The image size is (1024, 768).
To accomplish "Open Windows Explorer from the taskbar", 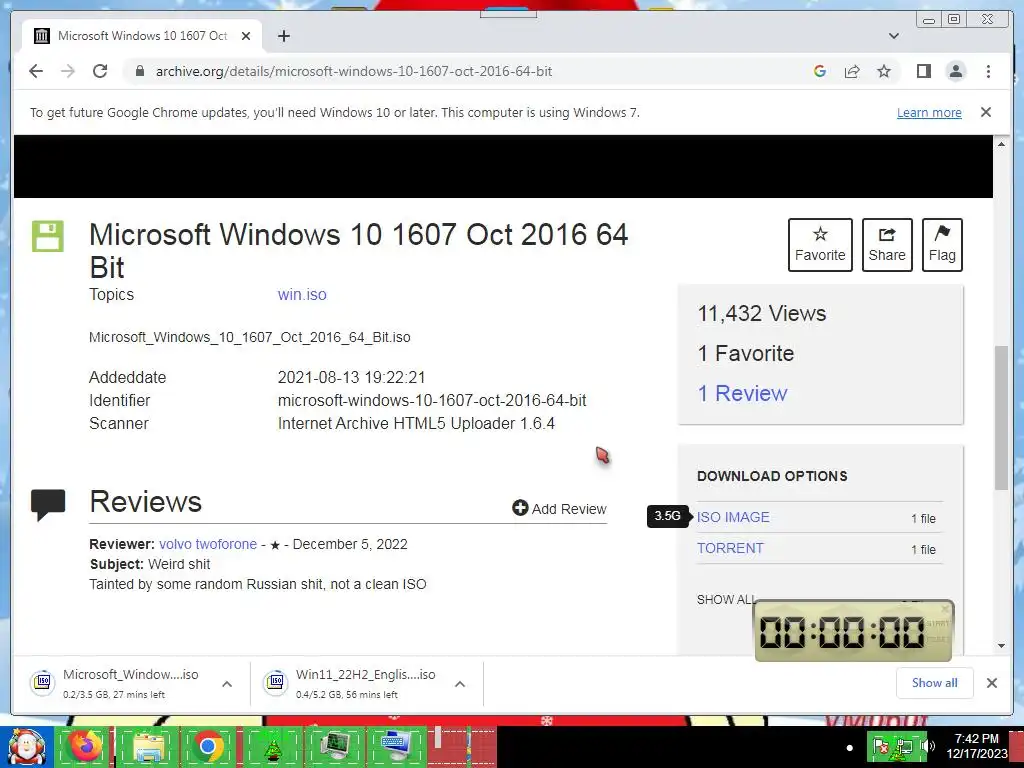I will [148, 746].
